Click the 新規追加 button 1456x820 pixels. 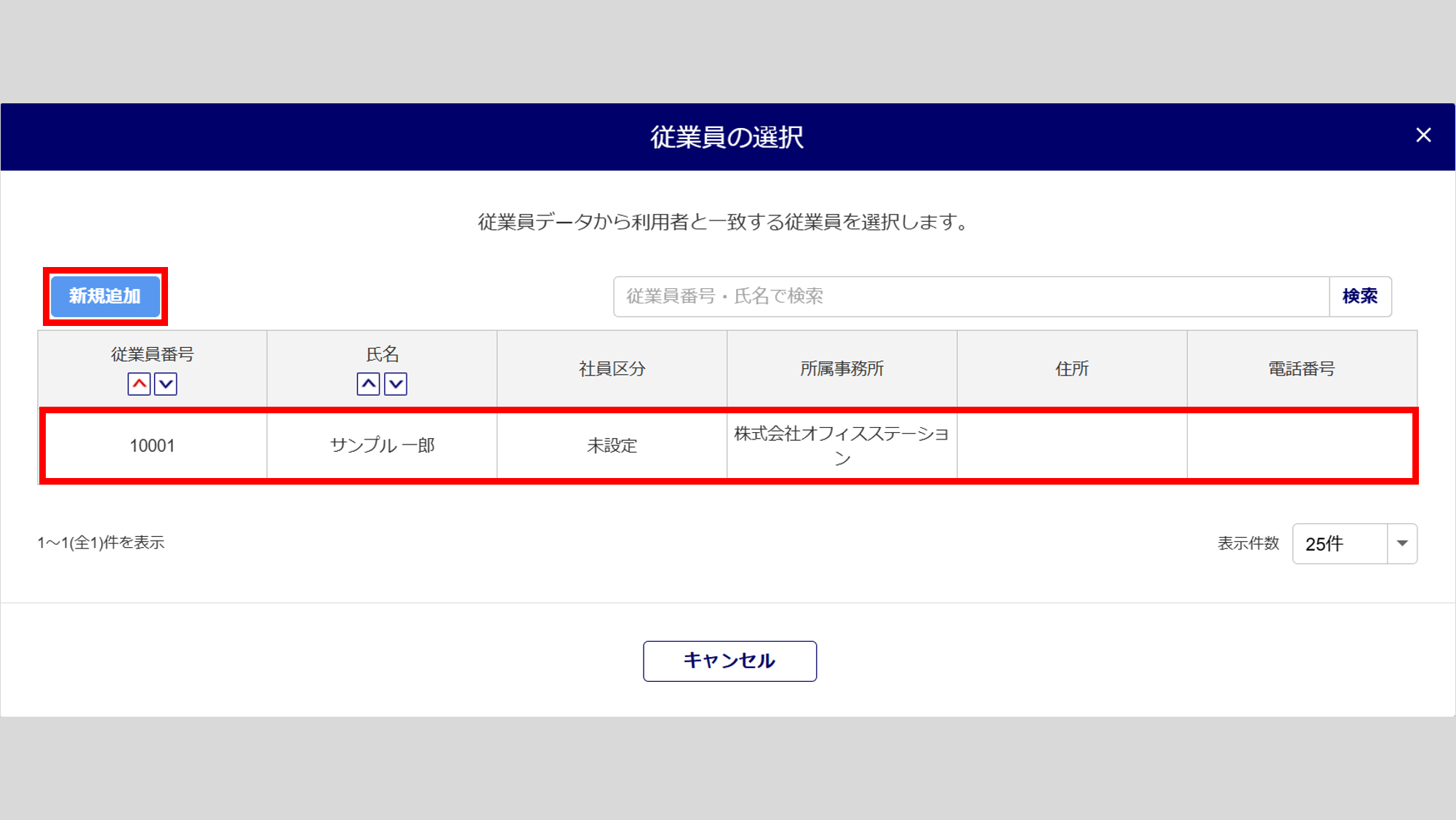pyautogui.click(x=105, y=296)
